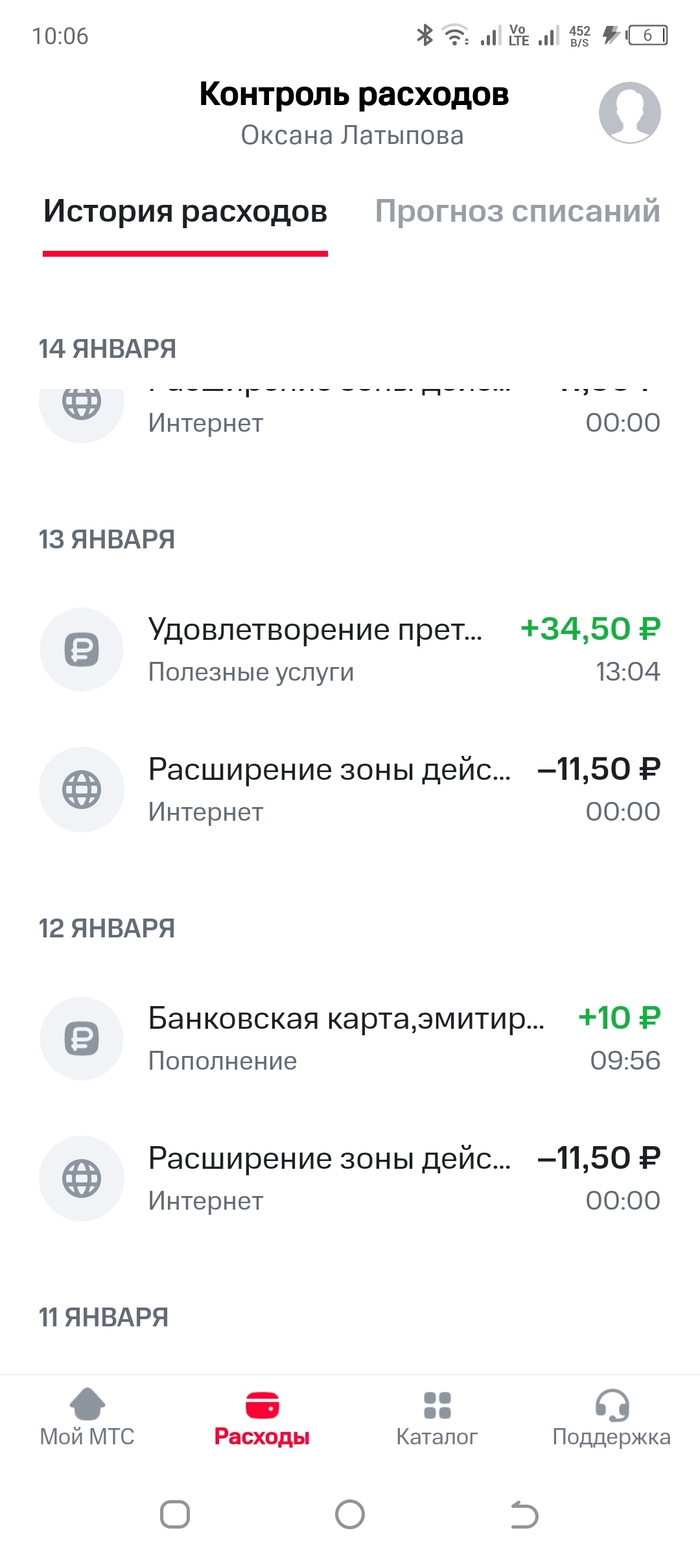Screen dimensions: 700x1561
Task: Open the Расходы wallet icon
Action: point(262,1404)
